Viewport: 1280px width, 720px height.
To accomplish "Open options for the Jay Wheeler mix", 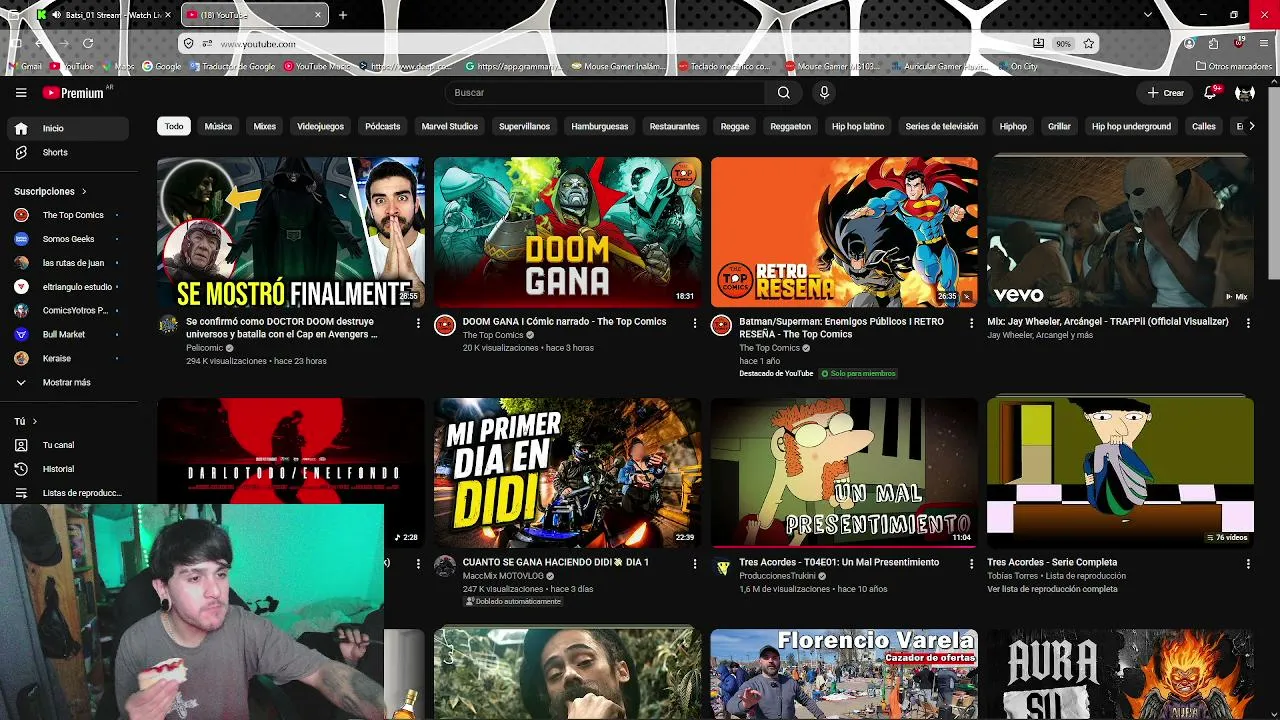I will click(x=1248, y=323).
